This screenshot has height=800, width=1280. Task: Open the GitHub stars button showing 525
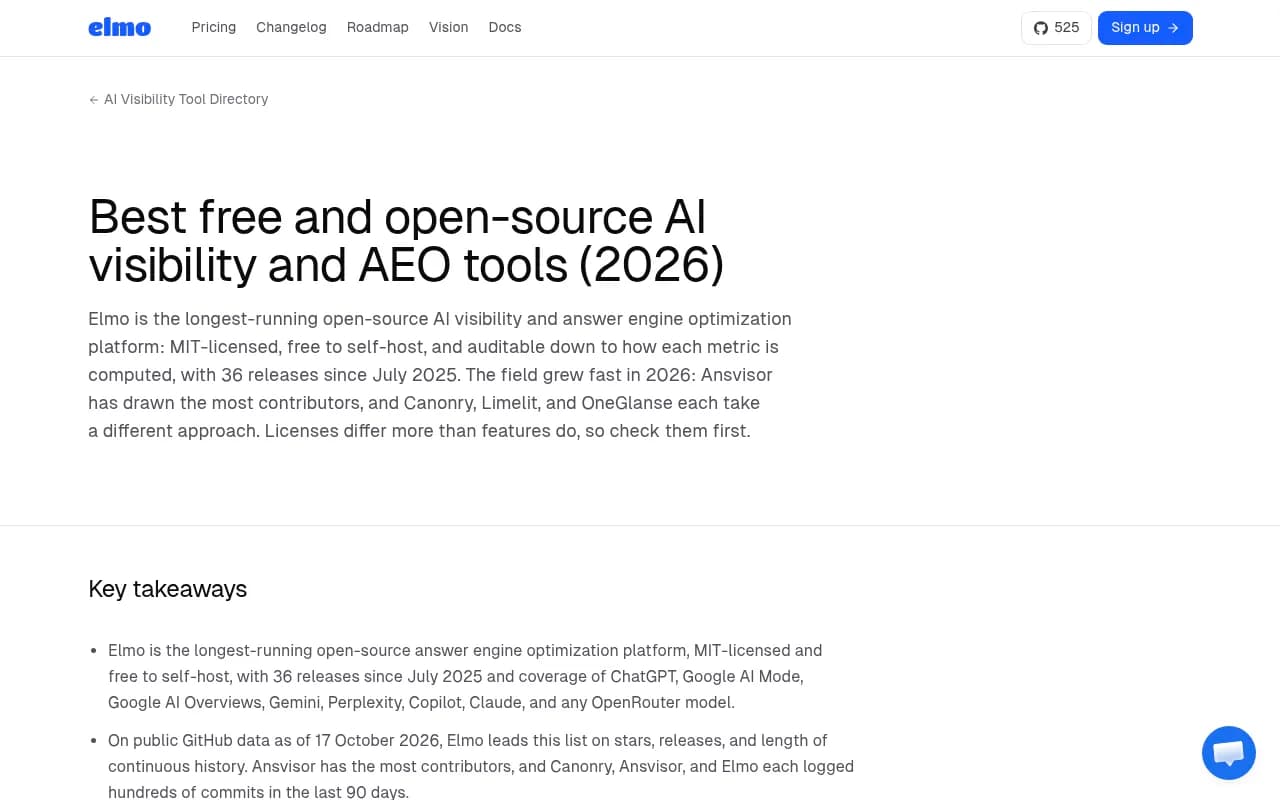pos(1056,28)
